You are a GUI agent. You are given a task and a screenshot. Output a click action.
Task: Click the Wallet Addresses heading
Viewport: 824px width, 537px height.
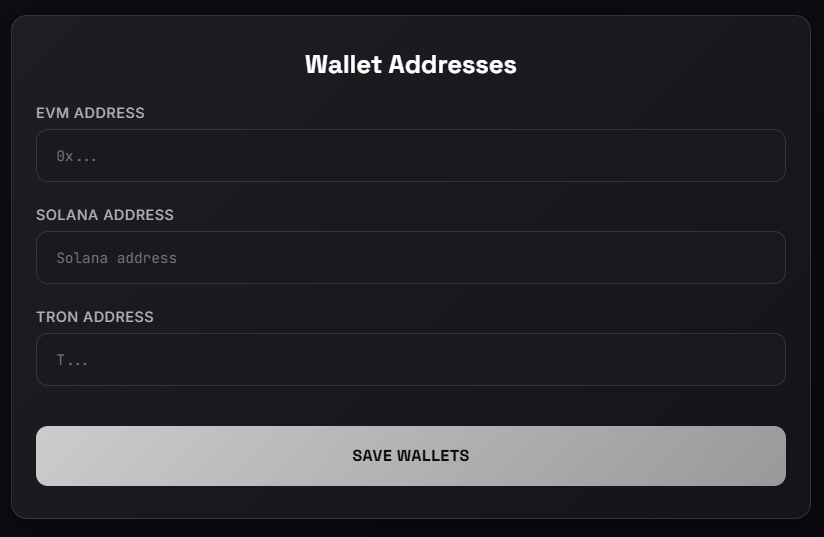click(410, 65)
